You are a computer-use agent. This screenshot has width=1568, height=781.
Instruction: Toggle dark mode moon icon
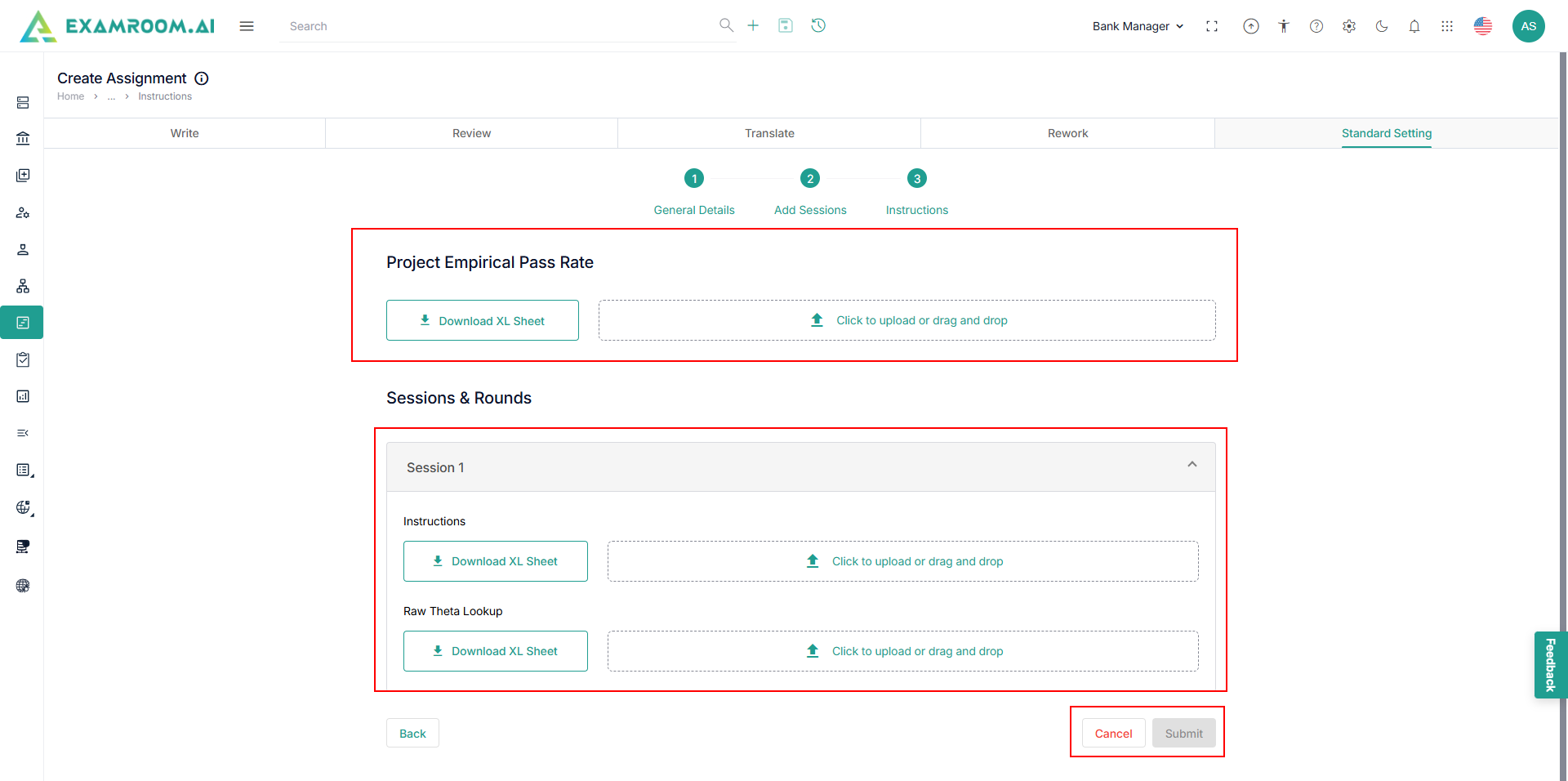pyautogui.click(x=1382, y=26)
